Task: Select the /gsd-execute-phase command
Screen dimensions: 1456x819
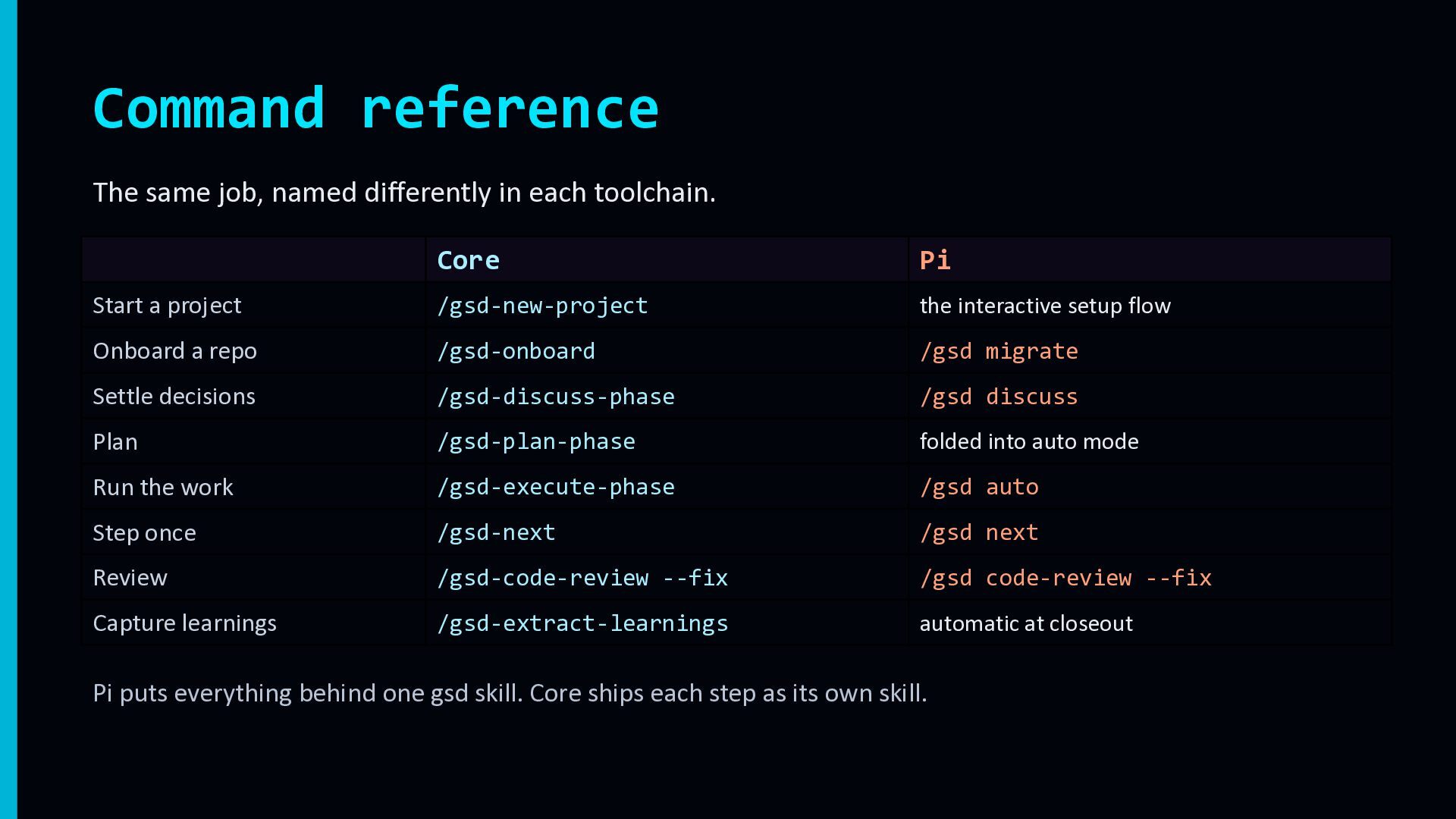Action: pos(555,487)
